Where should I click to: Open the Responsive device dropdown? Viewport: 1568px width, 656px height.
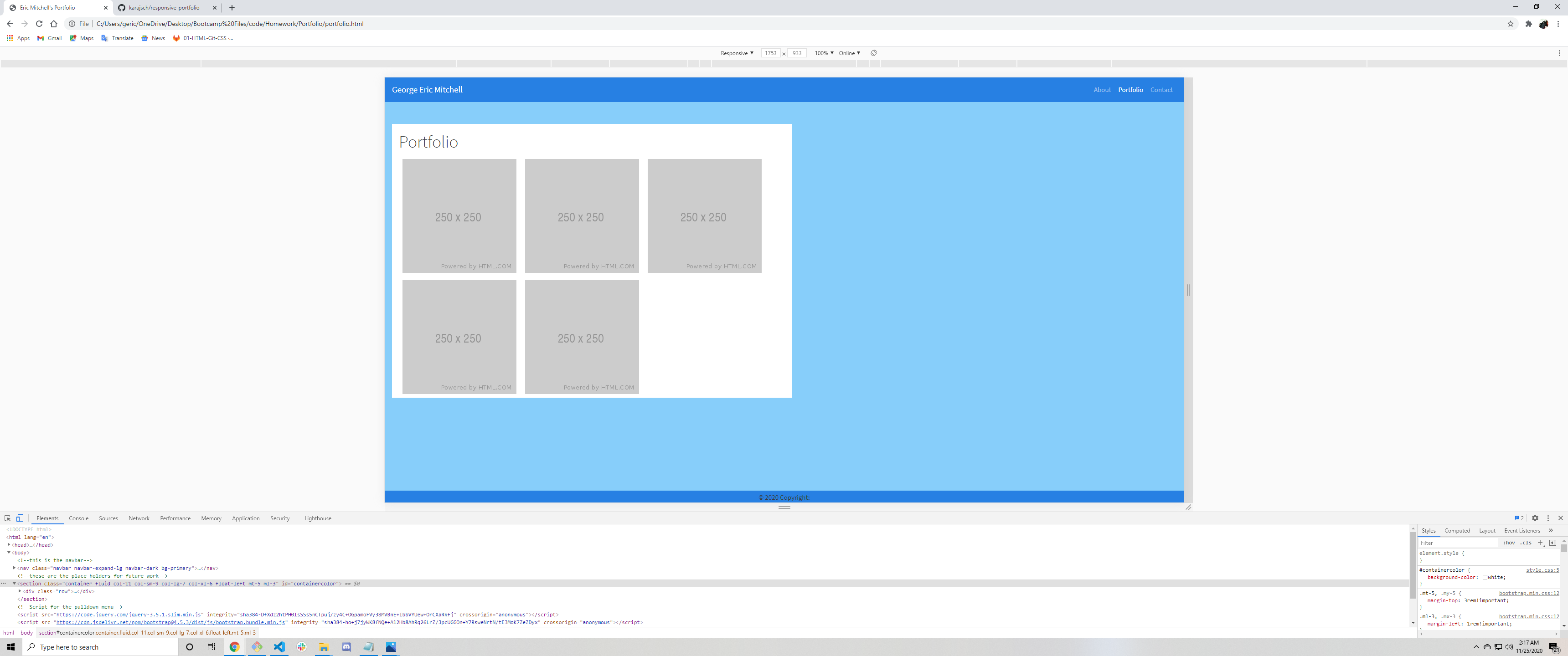click(737, 53)
